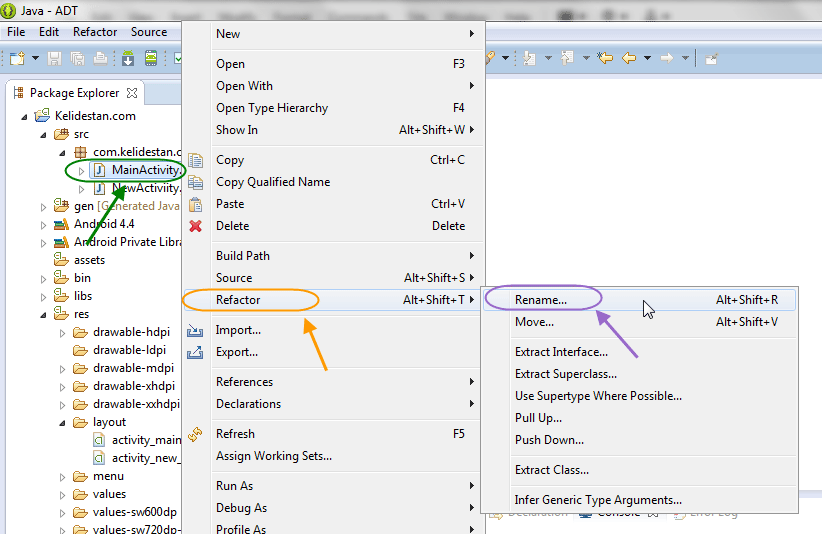Collapse the src folder
Screen dimensions: 822x534
43,135
